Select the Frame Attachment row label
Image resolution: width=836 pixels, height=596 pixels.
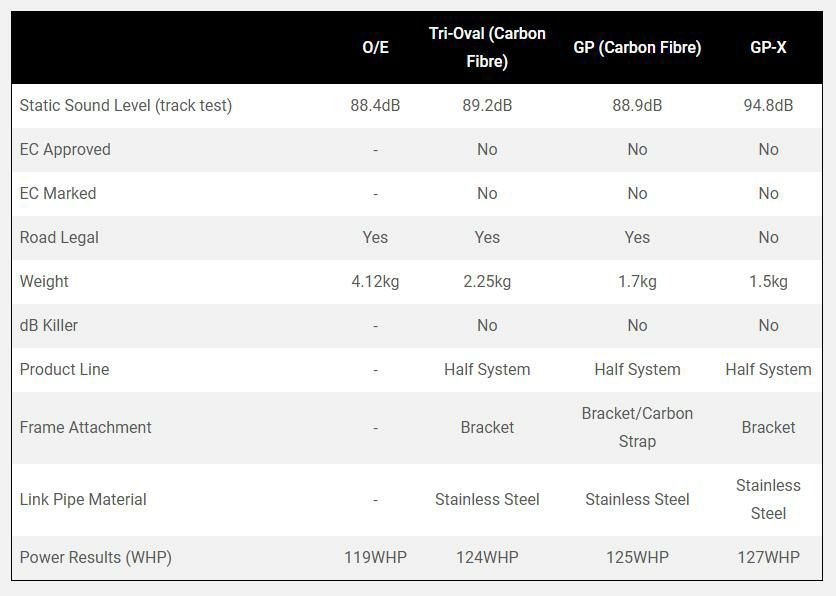point(86,427)
